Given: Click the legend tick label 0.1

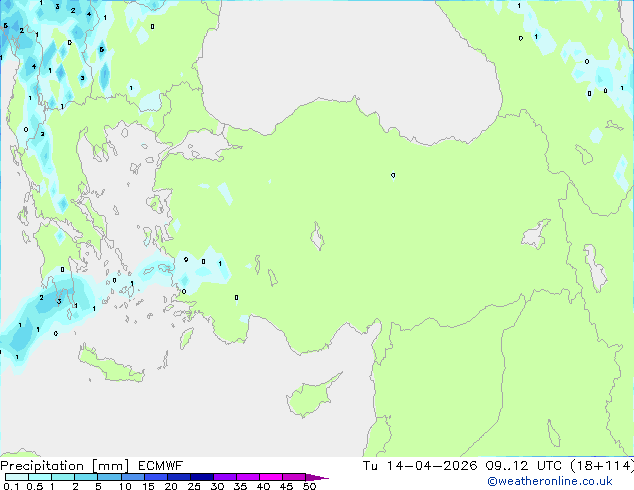Looking at the screenshot, I should [x=10, y=487].
